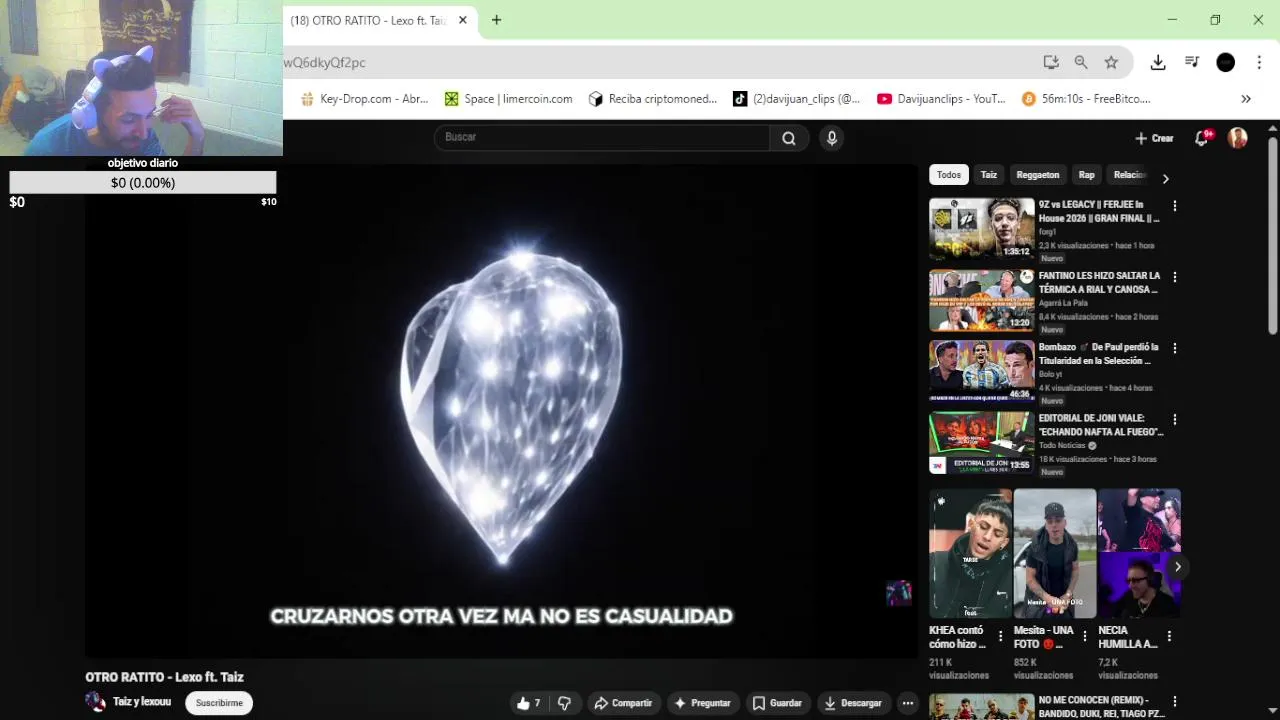
Task: Click the Preguntar ask button
Action: (x=702, y=703)
